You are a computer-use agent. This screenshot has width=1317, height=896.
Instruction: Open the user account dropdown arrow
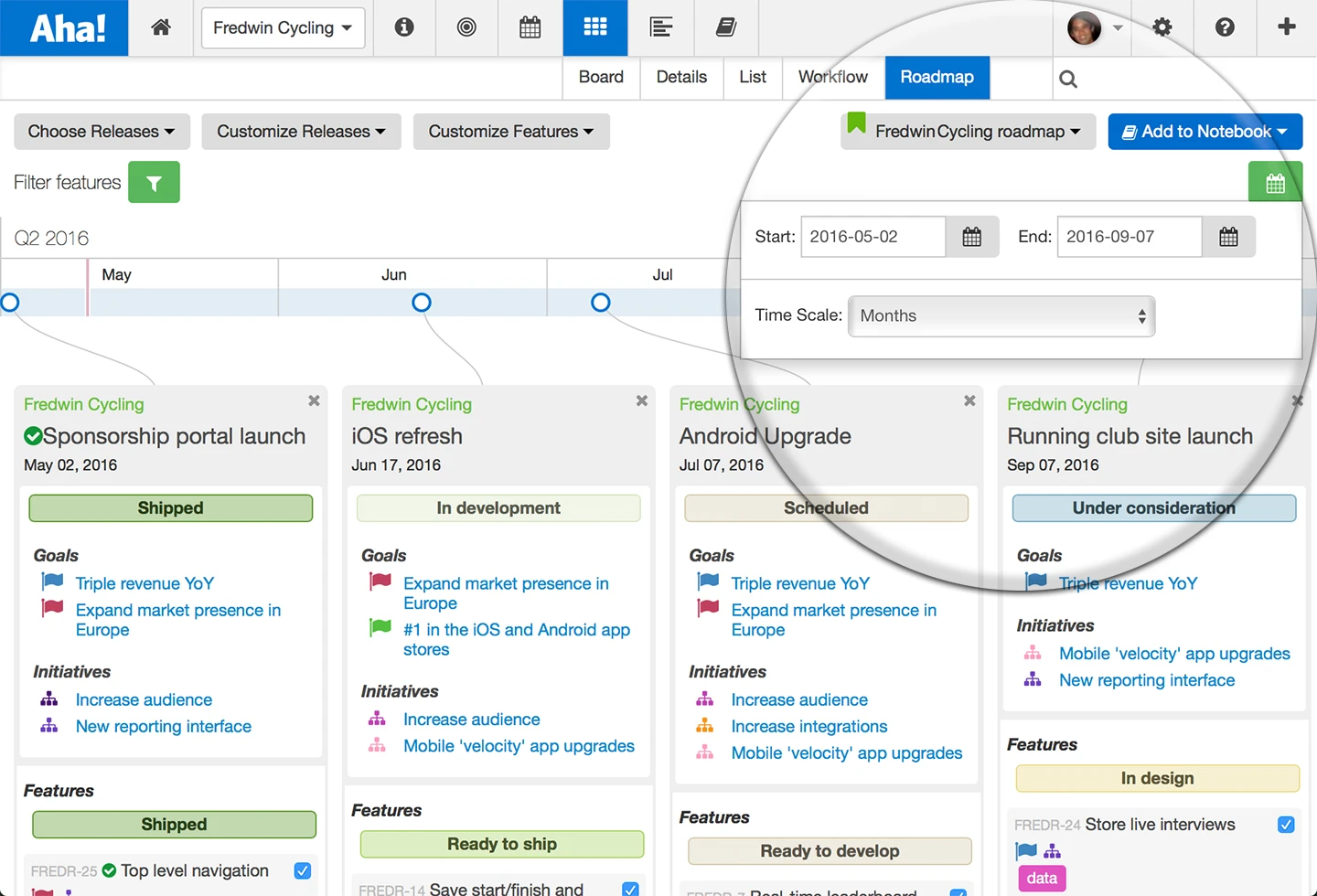tap(1118, 28)
